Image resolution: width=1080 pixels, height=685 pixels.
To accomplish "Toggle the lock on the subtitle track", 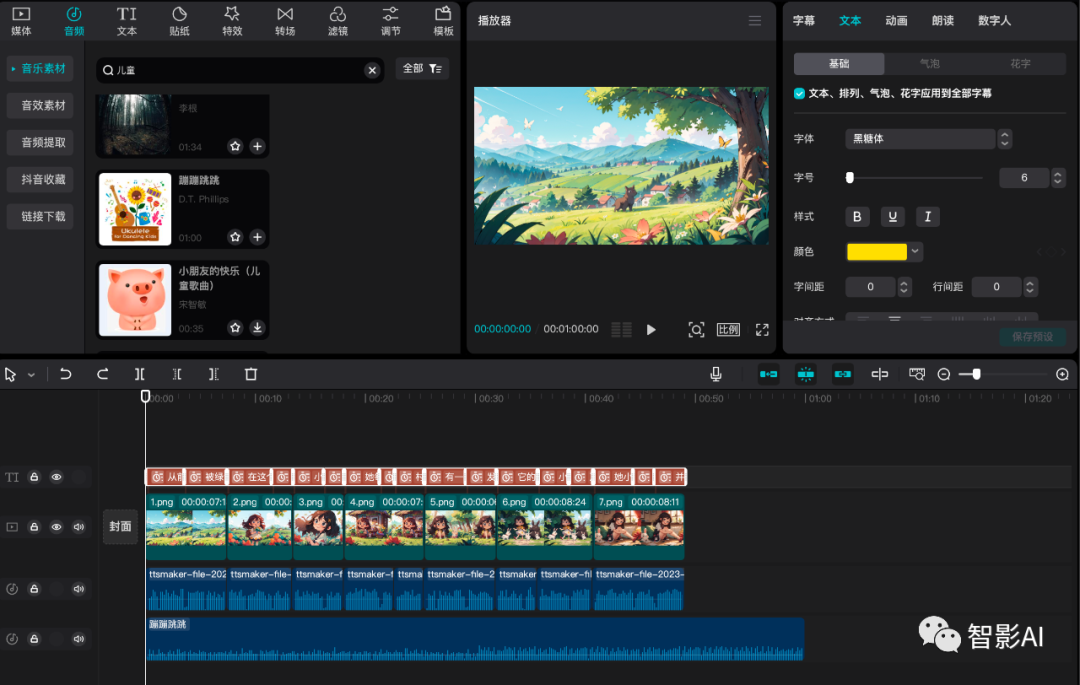I will coord(35,477).
